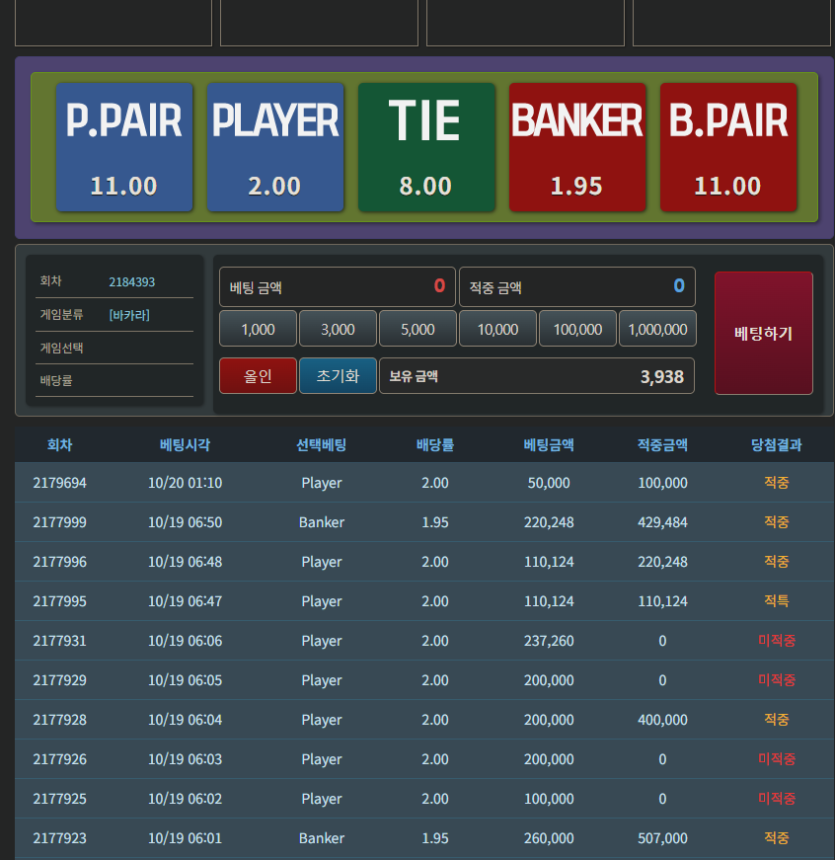Click the 429,484 payout amount cell
The image size is (835, 860).
[663, 522]
